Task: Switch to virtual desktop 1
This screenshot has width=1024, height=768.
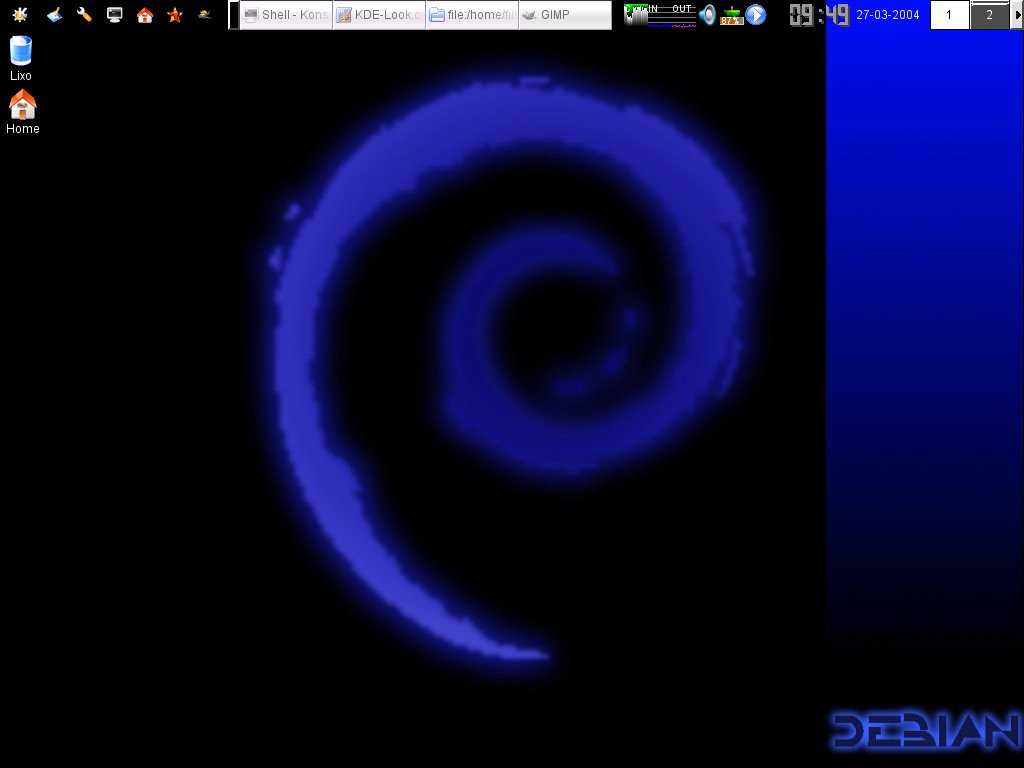Action: 949,15
